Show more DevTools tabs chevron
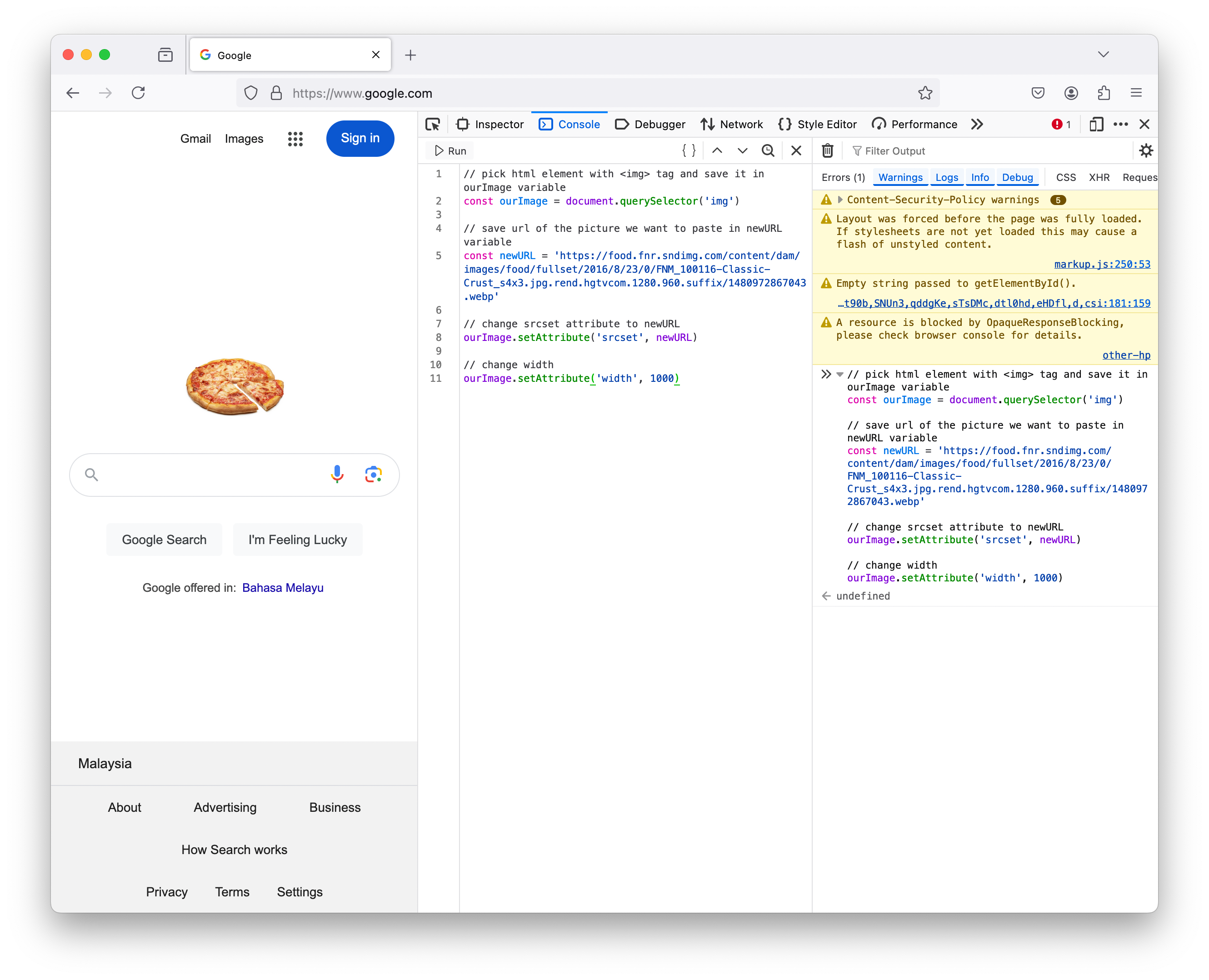This screenshot has width=1209, height=980. [x=978, y=124]
